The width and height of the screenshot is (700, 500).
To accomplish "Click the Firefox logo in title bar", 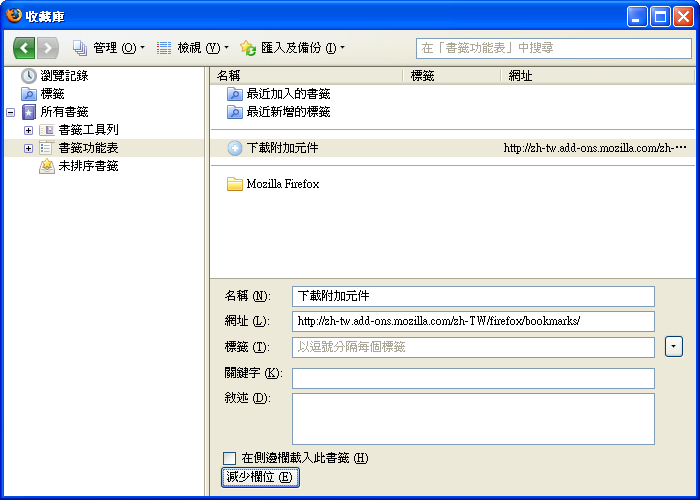I will (13, 16).
